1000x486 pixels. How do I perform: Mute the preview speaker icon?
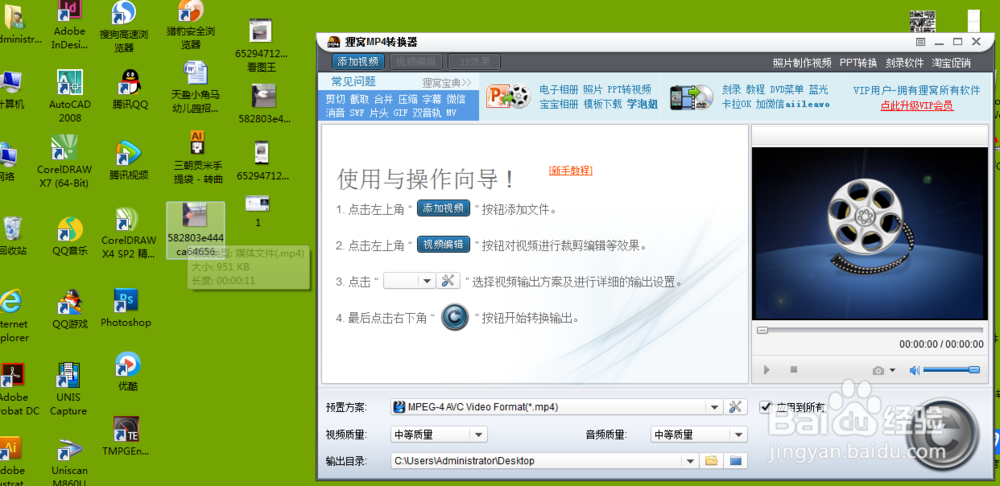pyautogui.click(x=915, y=370)
